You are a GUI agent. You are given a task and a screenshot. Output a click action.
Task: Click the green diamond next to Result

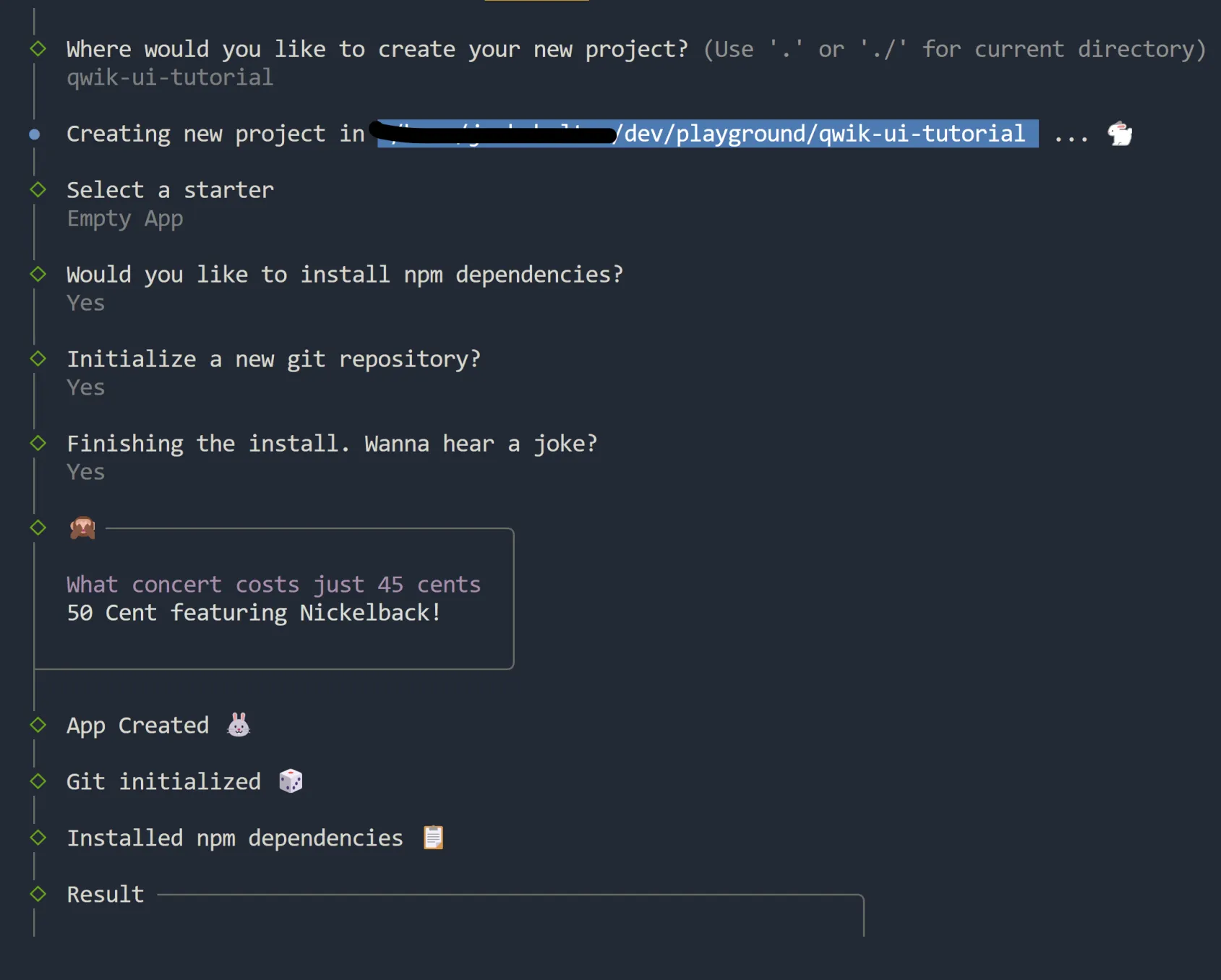click(x=38, y=894)
